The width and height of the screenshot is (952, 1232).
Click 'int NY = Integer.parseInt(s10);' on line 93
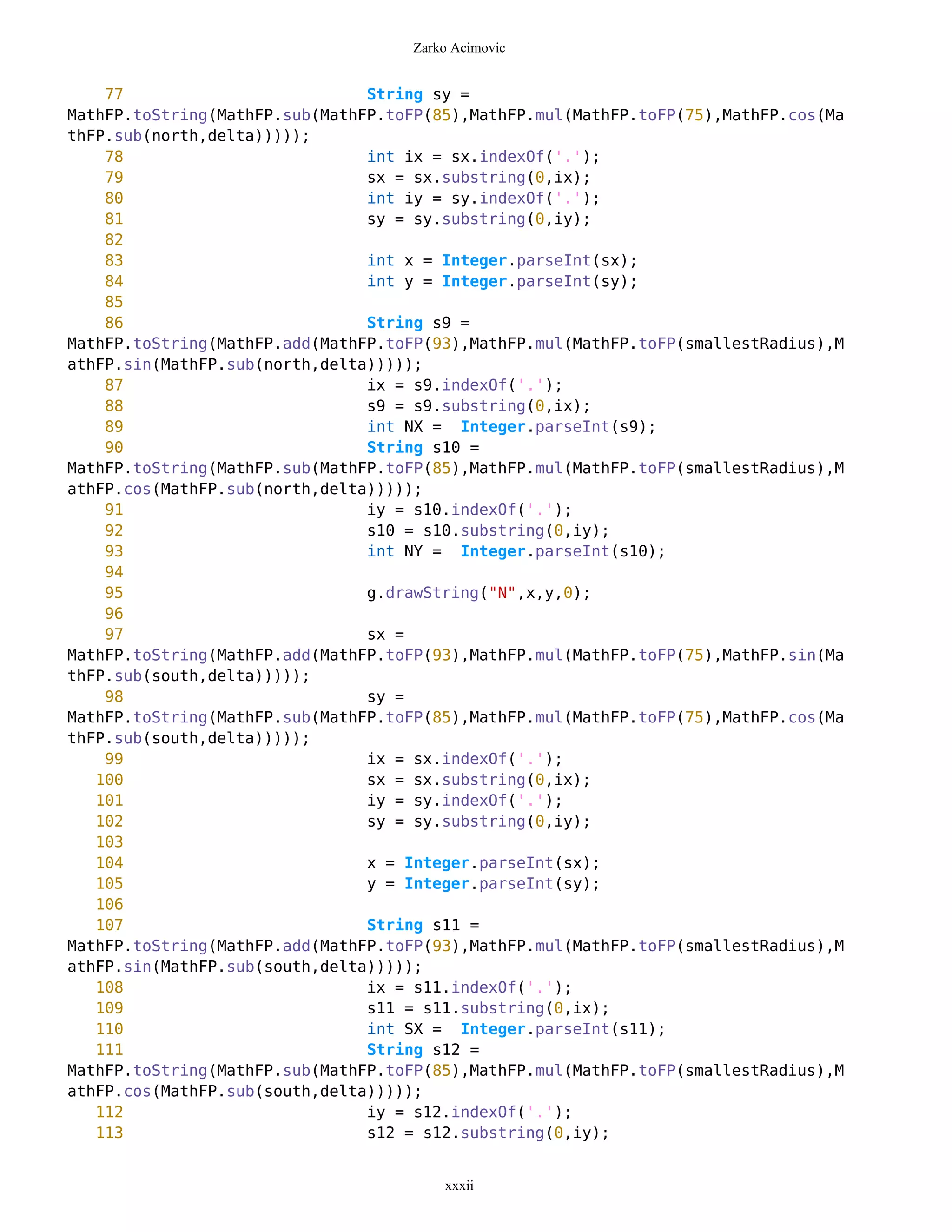click(516, 551)
